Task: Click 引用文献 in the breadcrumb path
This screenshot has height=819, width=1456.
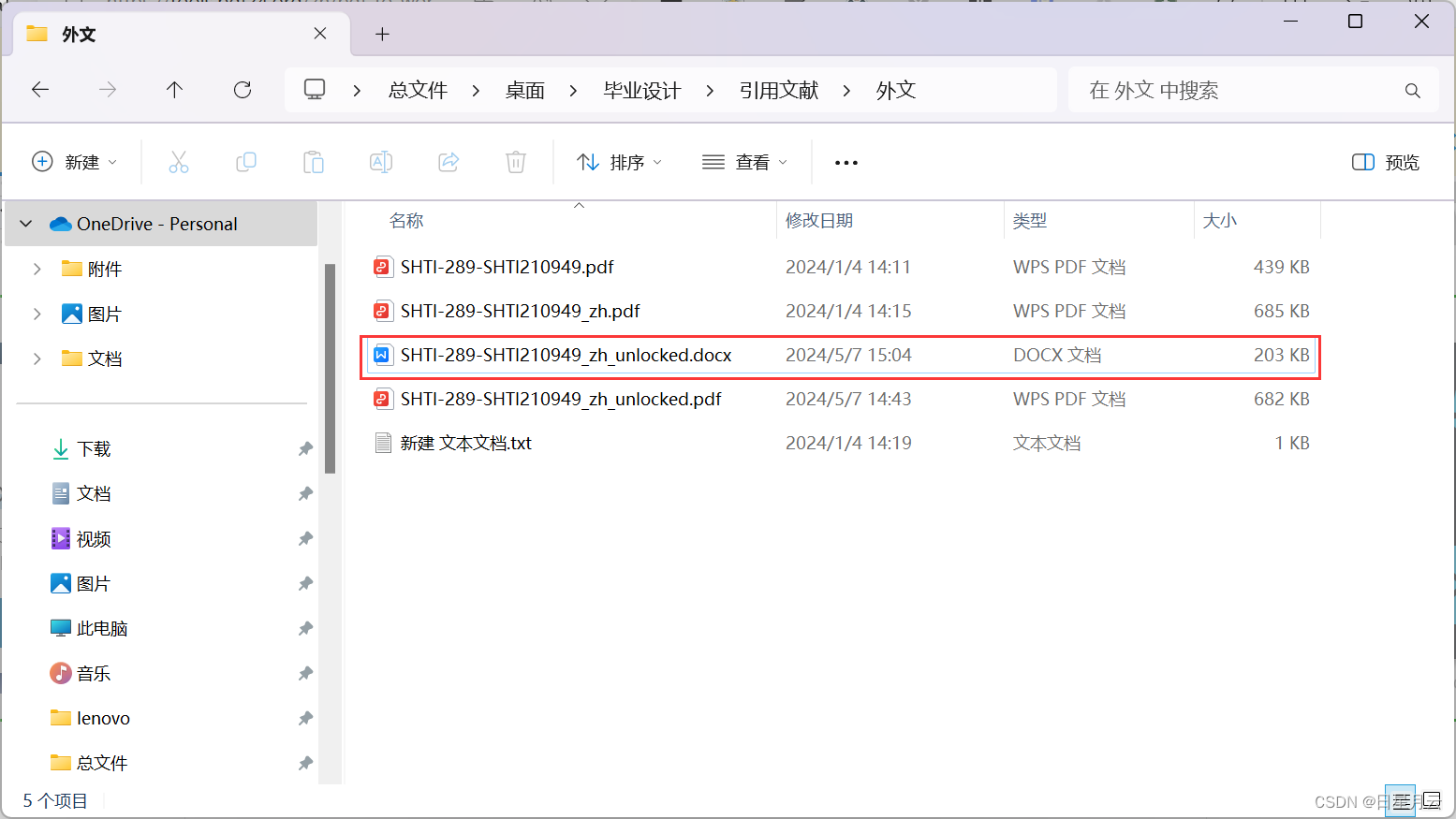Action: pyautogui.click(x=779, y=90)
